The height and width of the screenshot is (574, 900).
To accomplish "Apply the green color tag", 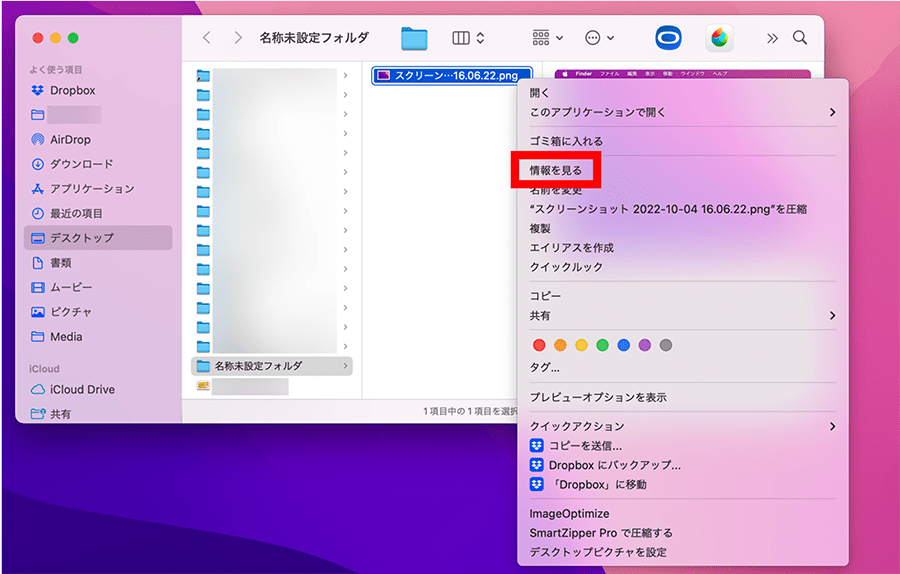I will pyautogui.click(x=602, y=345).
